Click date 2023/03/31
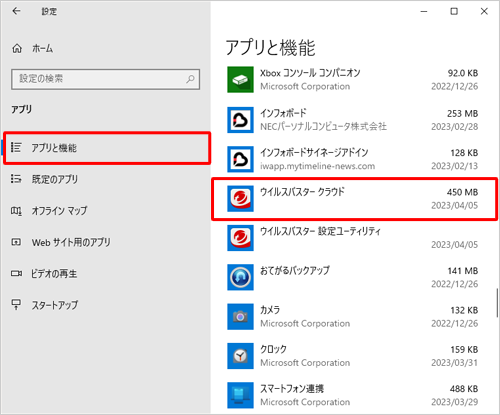This screenshot has height=415, width=500. [x=455, y=363]
